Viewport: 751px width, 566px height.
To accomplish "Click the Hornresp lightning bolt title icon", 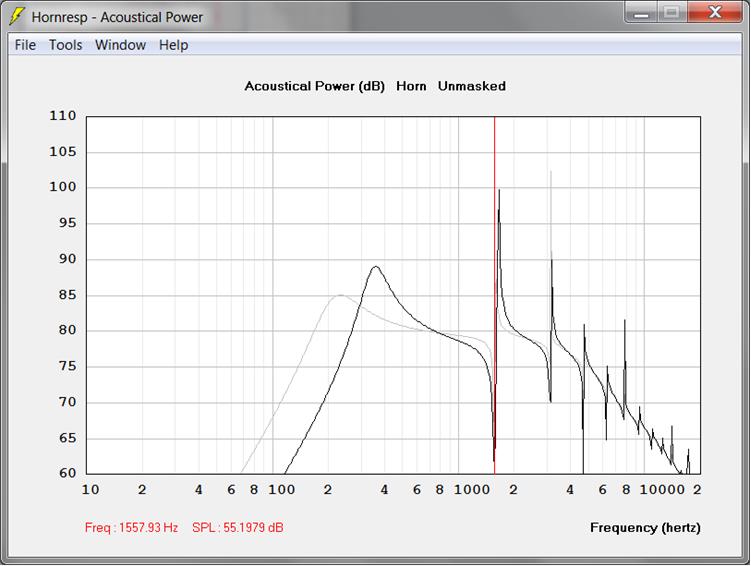I will tap(17, 16).
